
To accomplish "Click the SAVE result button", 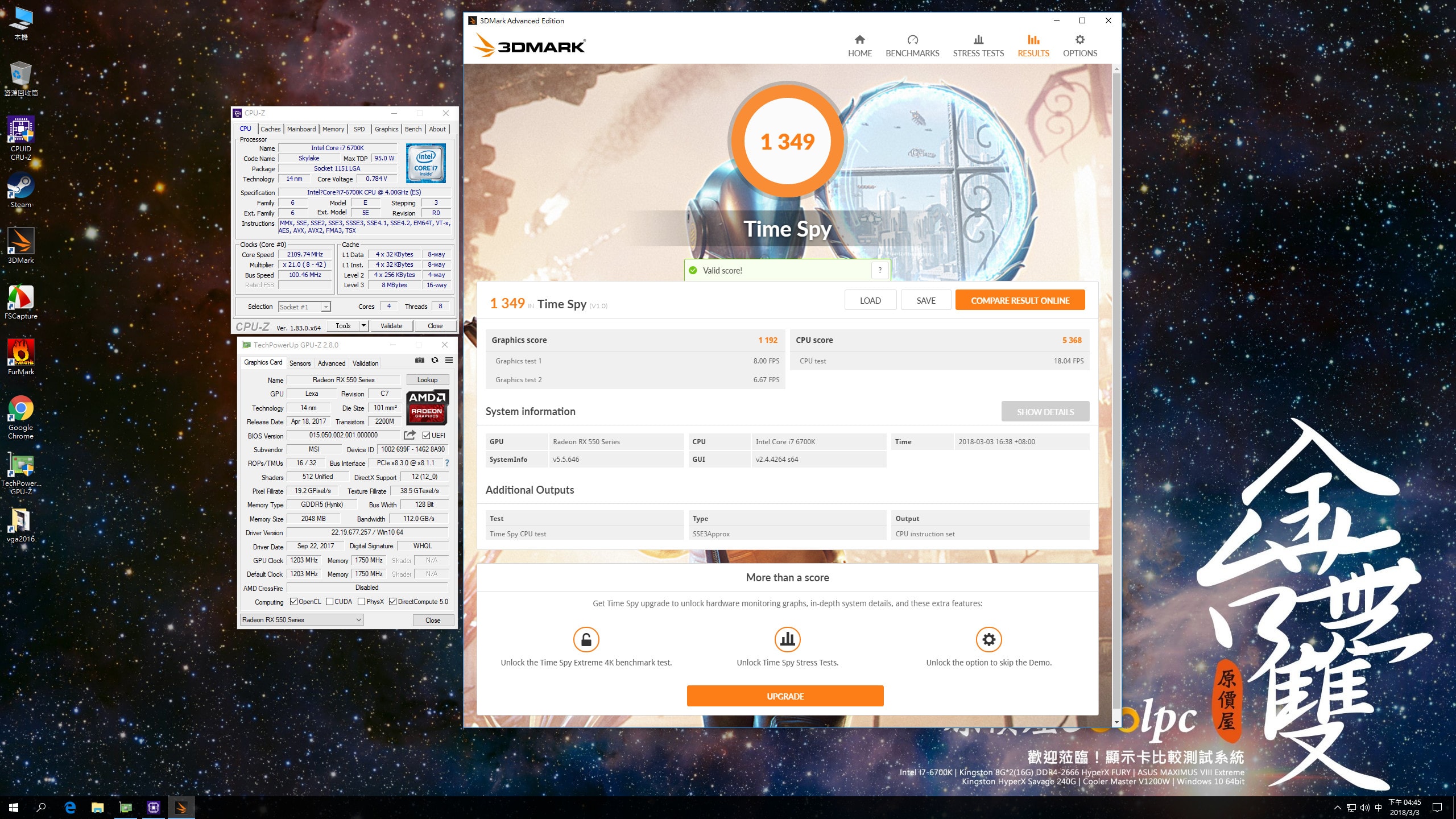I will click(x=926, y=300).
